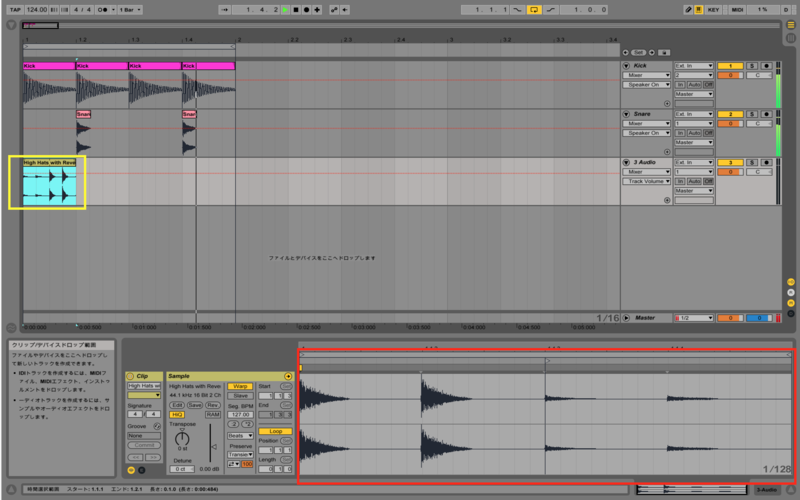
Task: Click the Slave button below Warp
Action: pos(240,396)
